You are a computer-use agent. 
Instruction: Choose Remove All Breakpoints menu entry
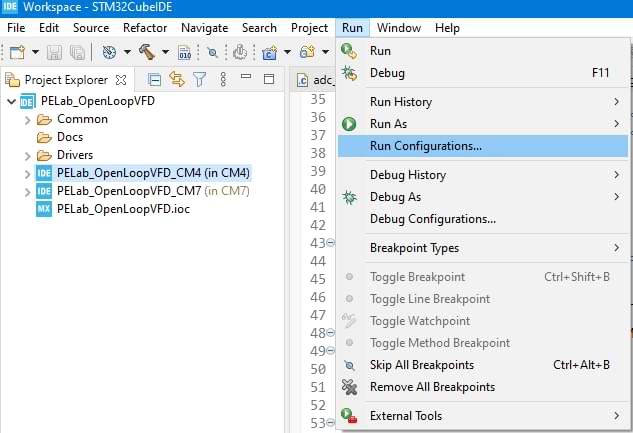point(483,387)
